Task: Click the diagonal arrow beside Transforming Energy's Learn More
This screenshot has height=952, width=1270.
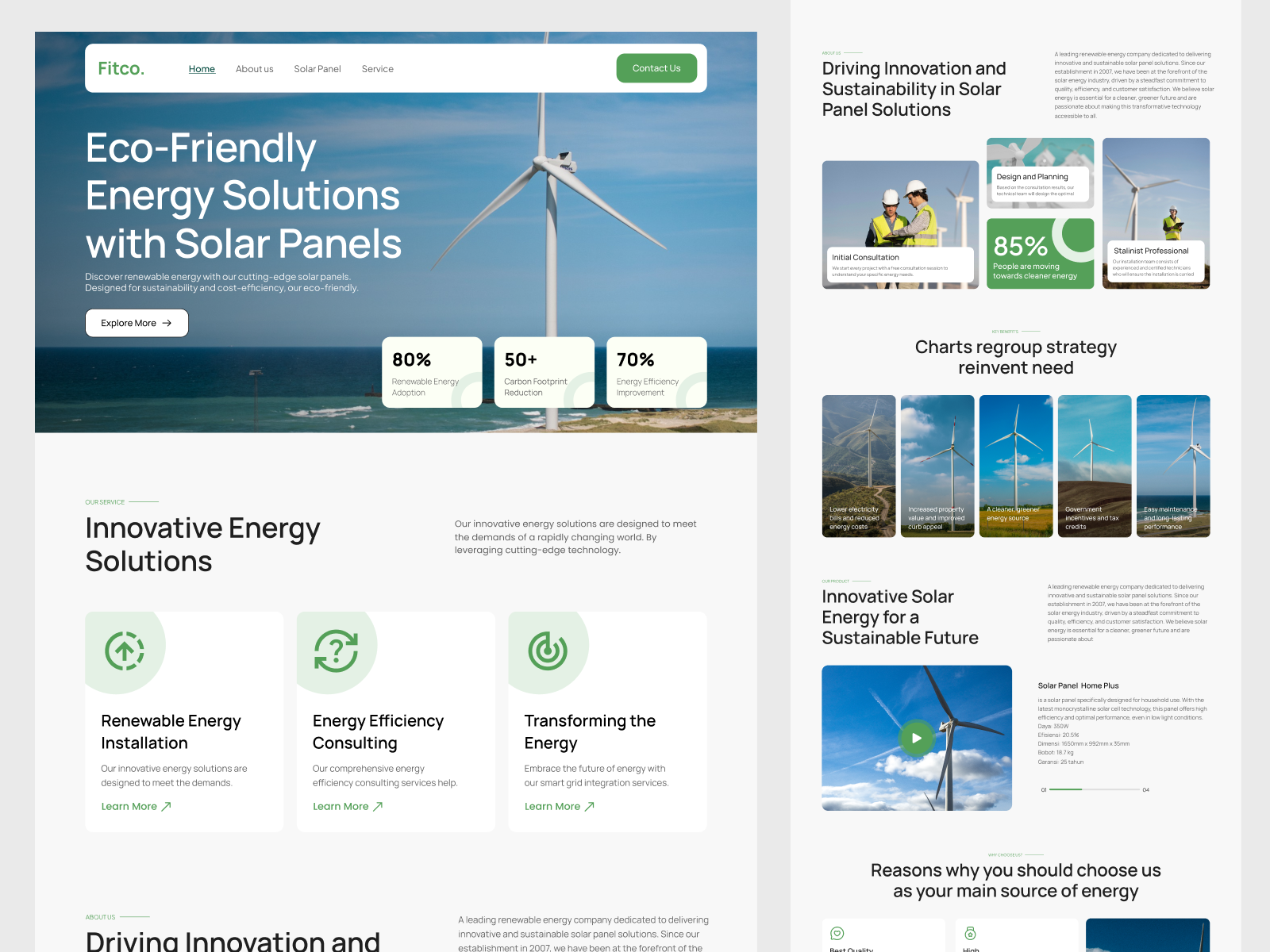Action: (x=588, y=806)
